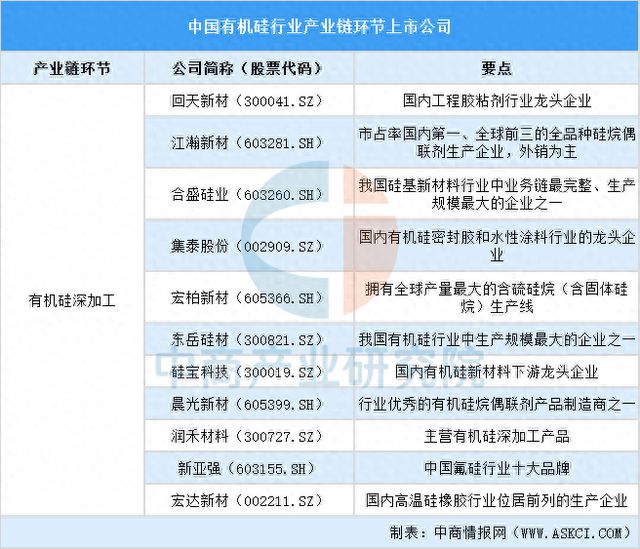Select the 集泰股份（002909.SZ） cell
Viewport: 640px width, 549px height.
248,246
